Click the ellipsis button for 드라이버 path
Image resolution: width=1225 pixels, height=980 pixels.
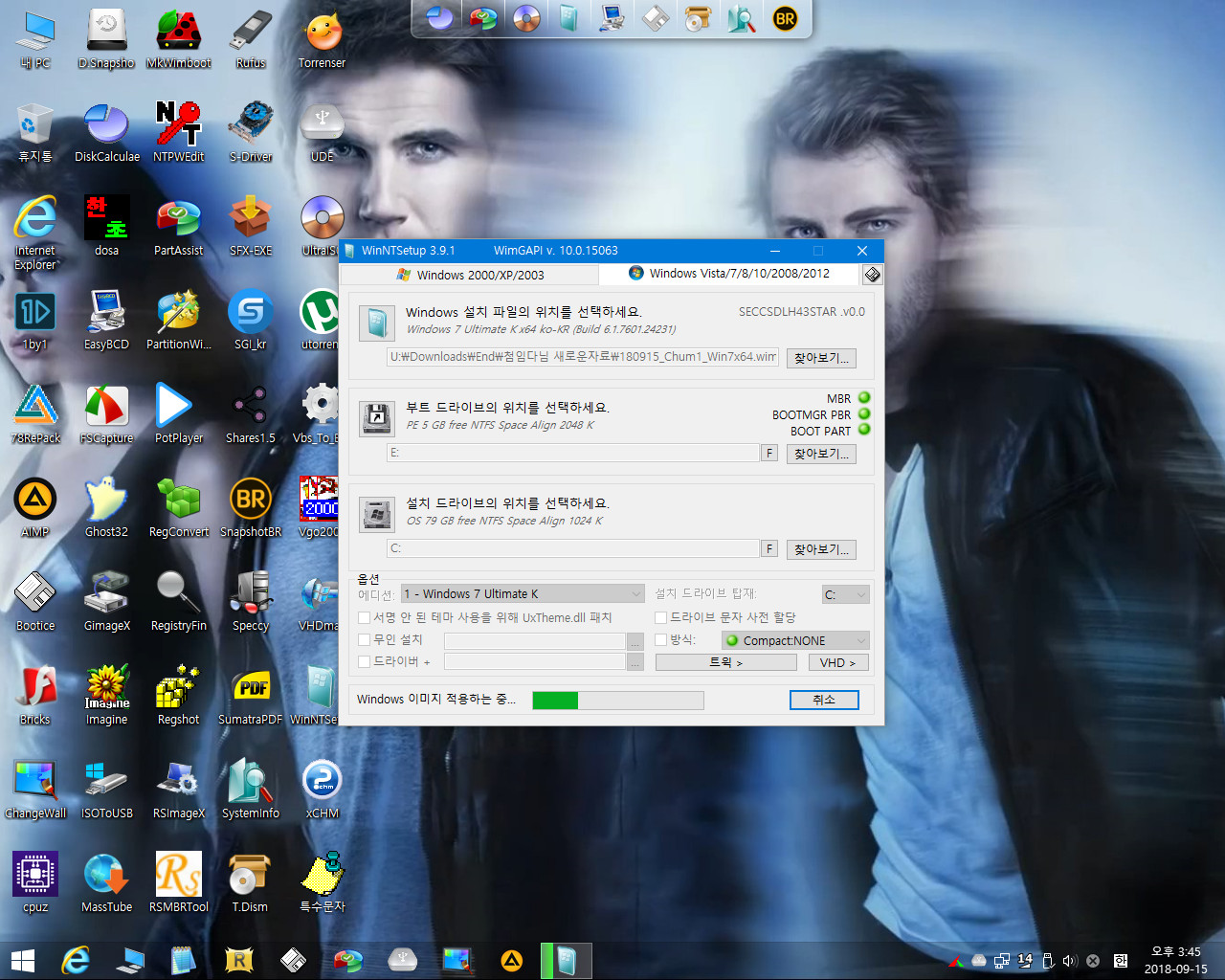[635, 662]
